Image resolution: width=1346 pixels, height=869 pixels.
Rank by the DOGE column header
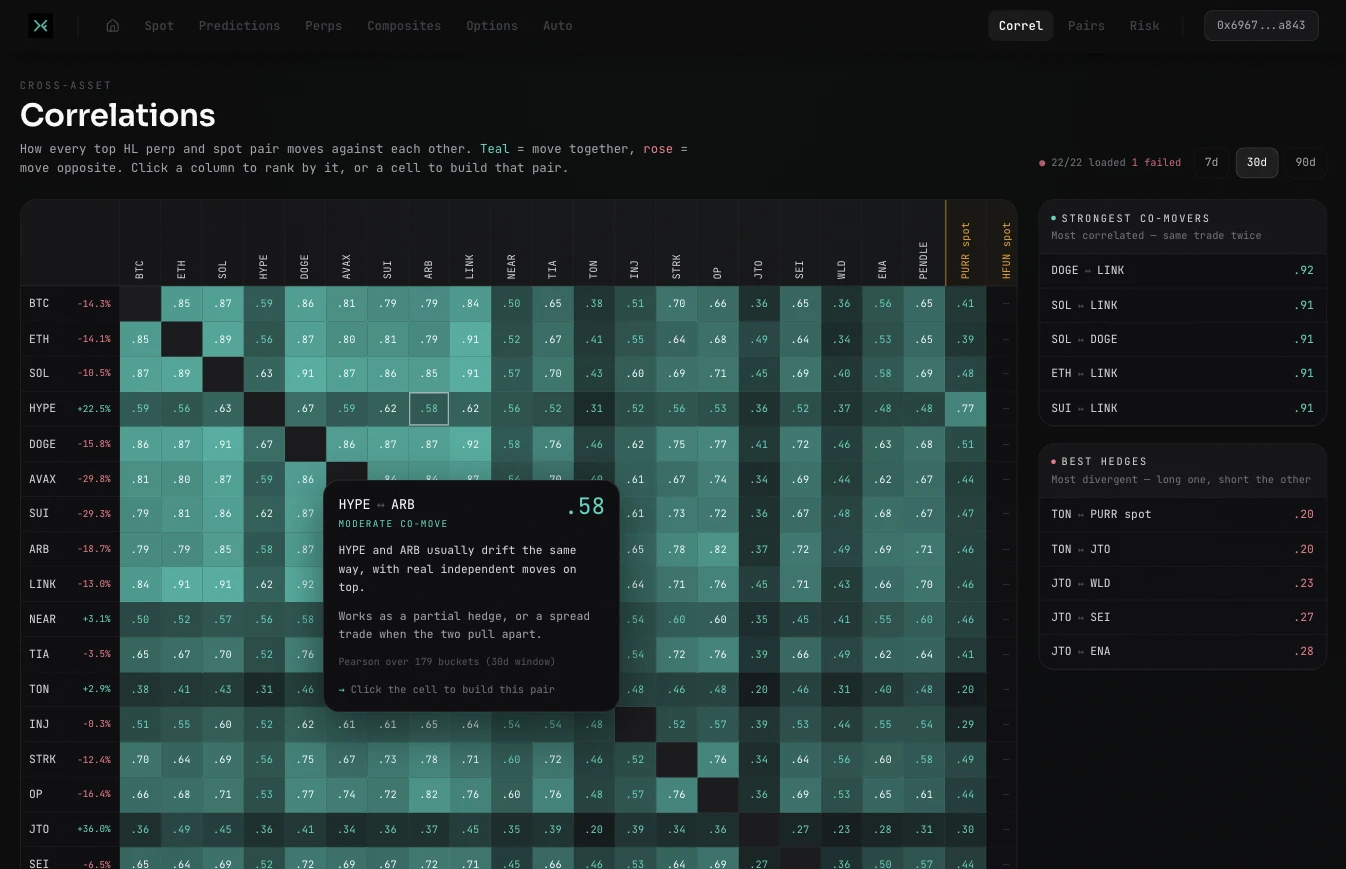305,243
